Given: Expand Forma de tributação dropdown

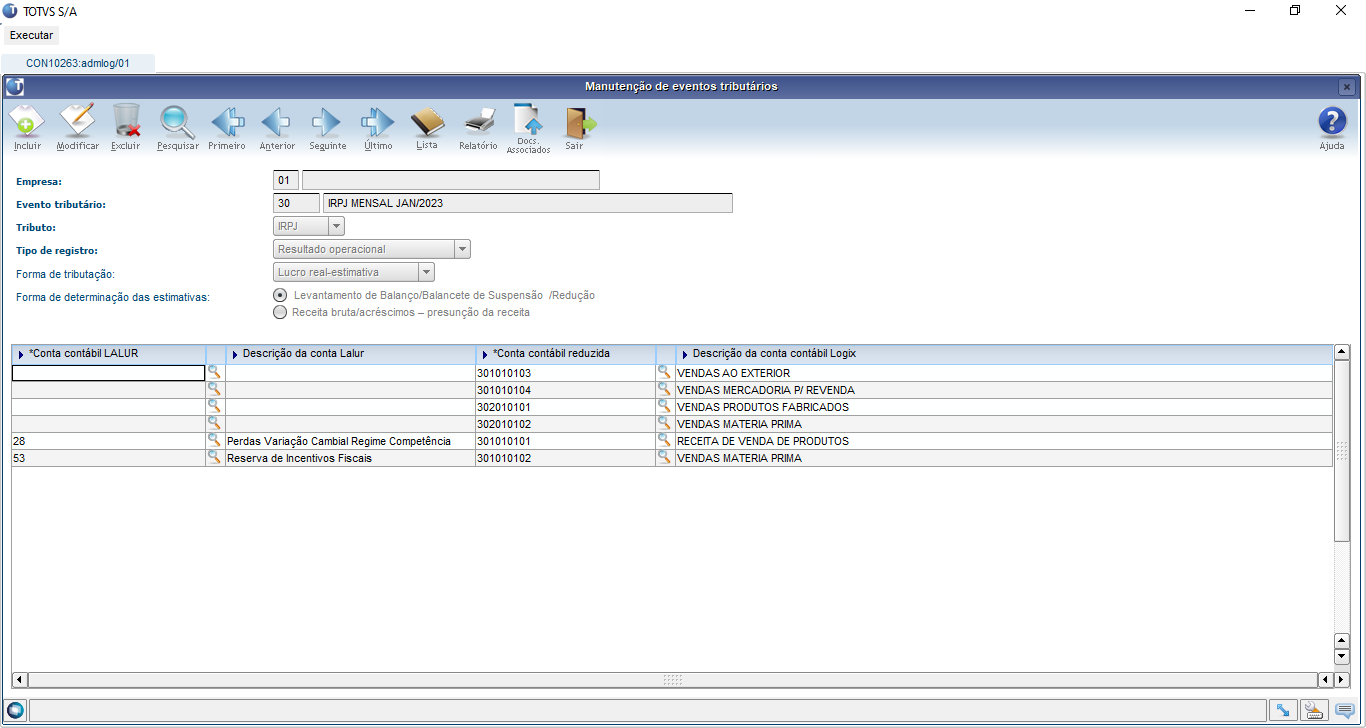Looking at the screenshot, I should [426, 272].
